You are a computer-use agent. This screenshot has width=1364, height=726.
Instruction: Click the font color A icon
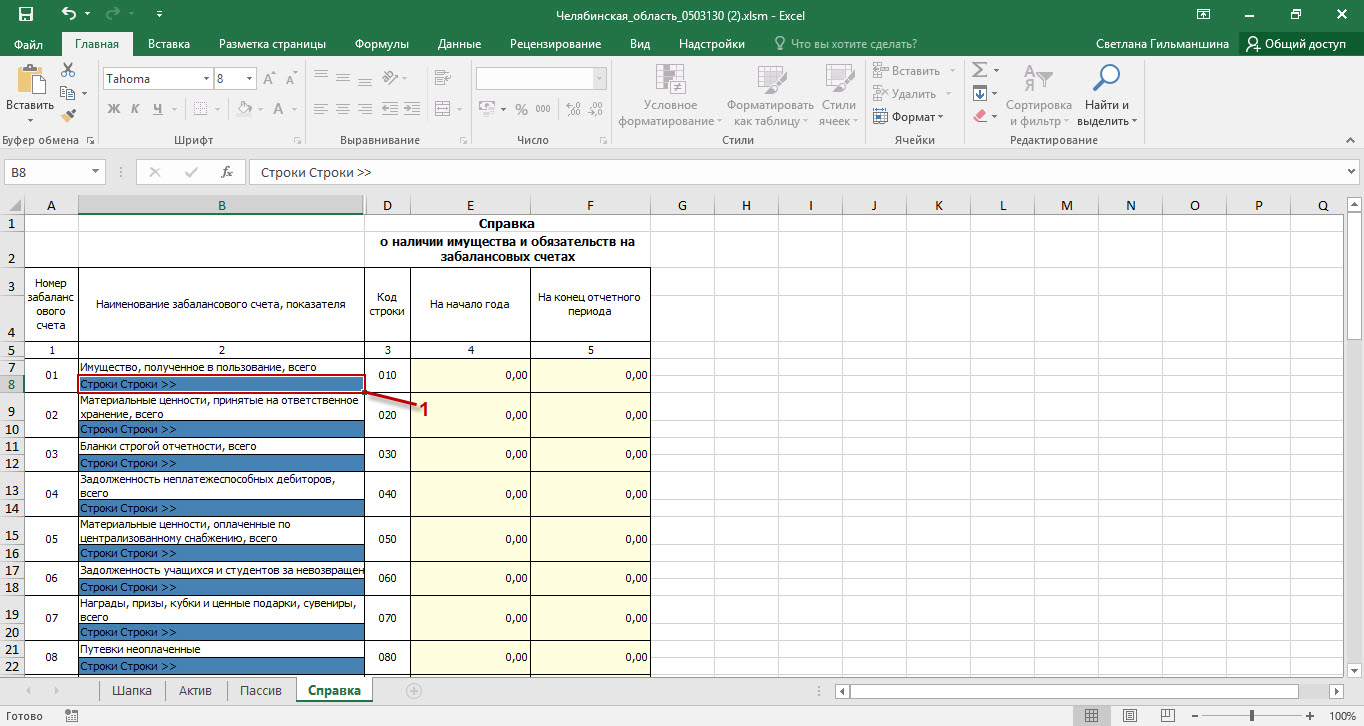pyautogui.click(x=277, y=109)
